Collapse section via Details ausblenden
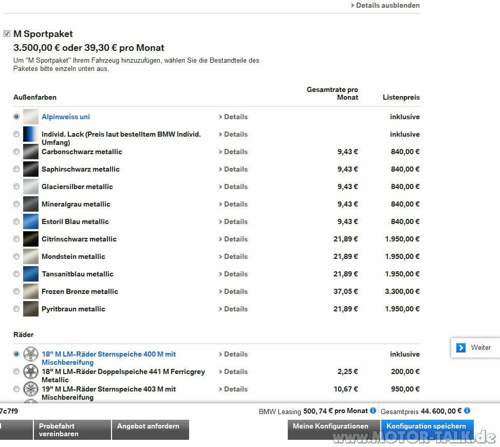 click(x=385, y=5)
